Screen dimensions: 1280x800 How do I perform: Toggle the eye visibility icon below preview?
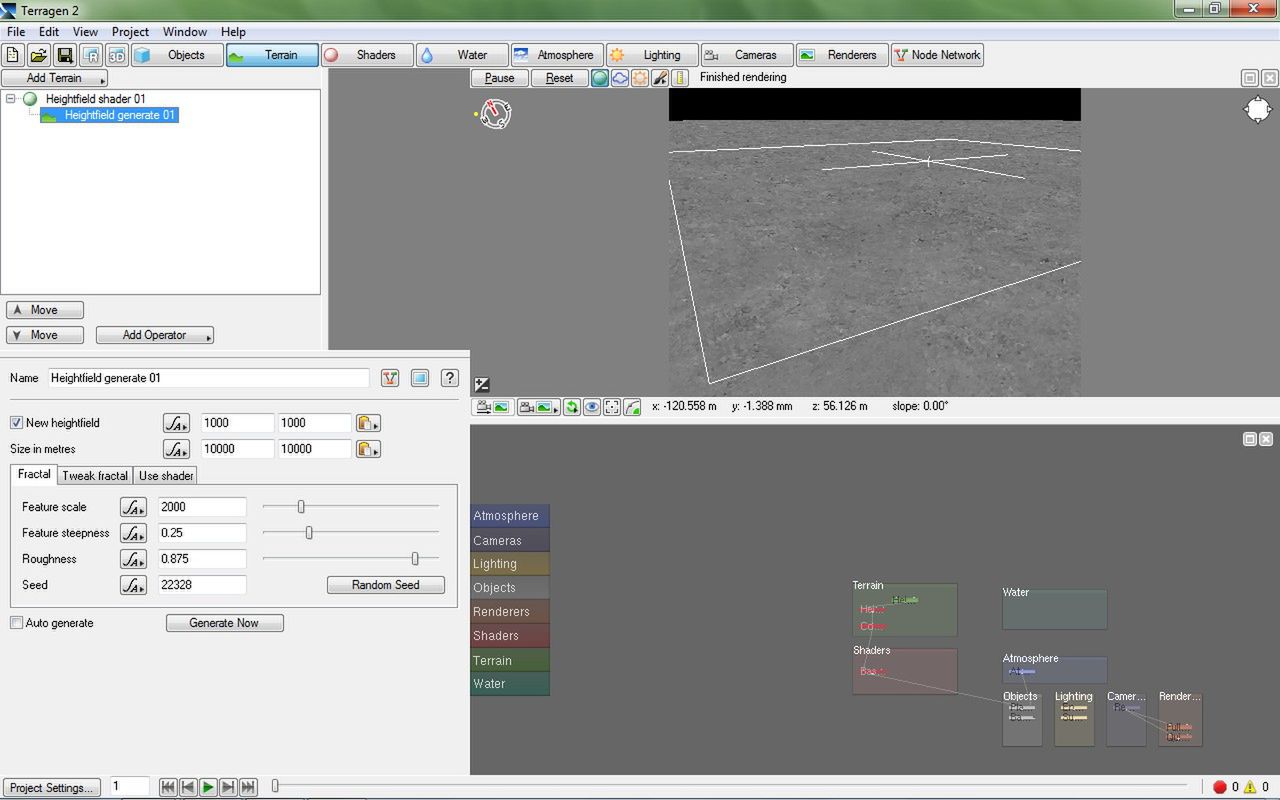[x=592, y=407]
